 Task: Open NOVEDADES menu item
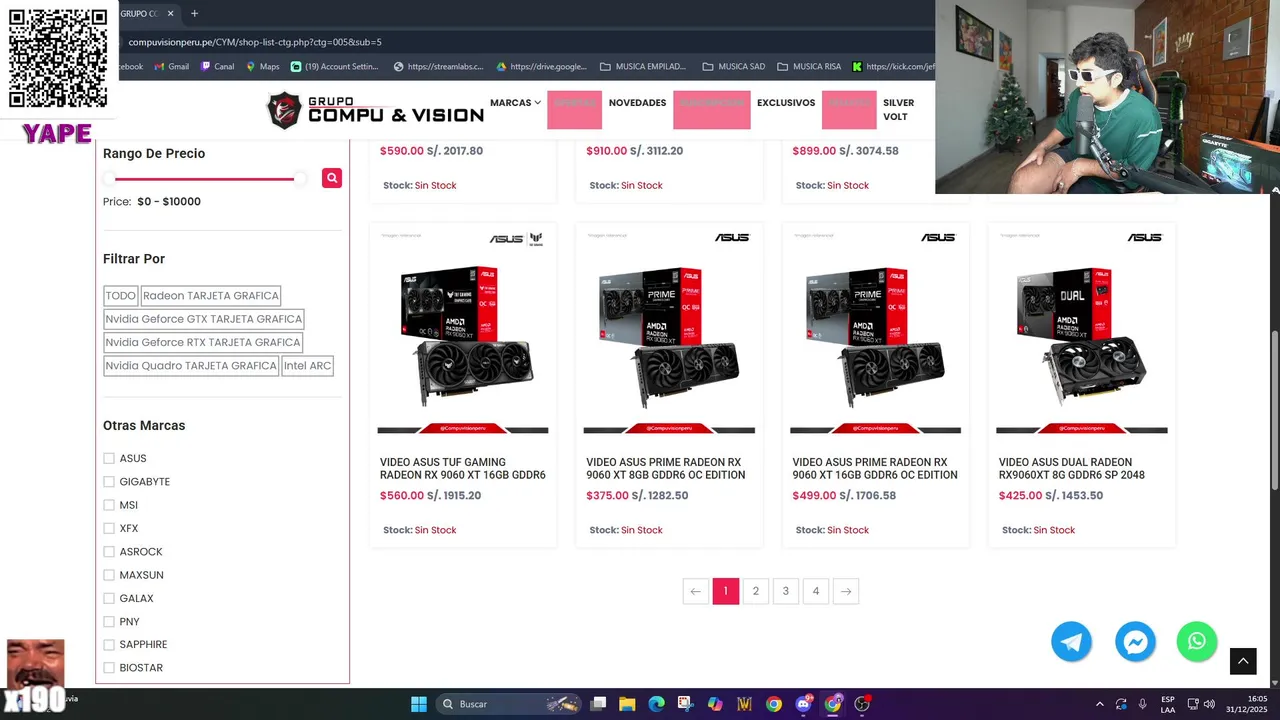(x=637, y=103)
